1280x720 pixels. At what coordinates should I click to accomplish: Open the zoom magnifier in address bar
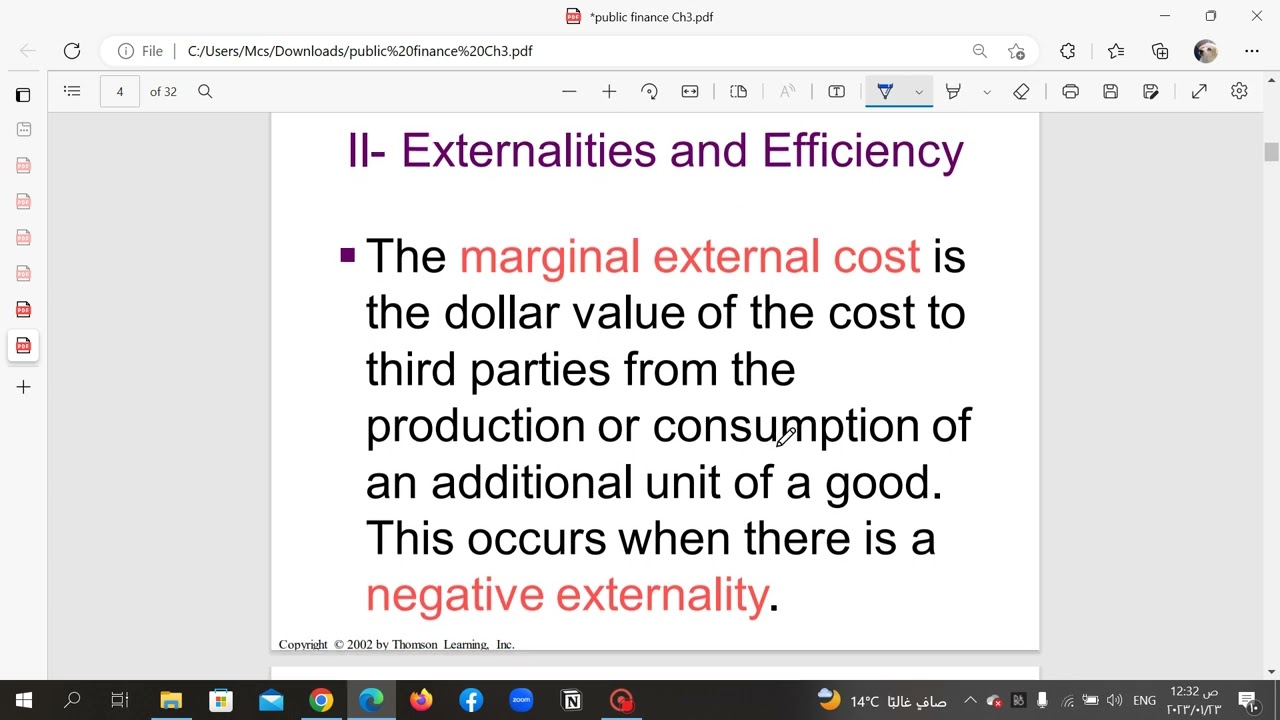(980, 51)
